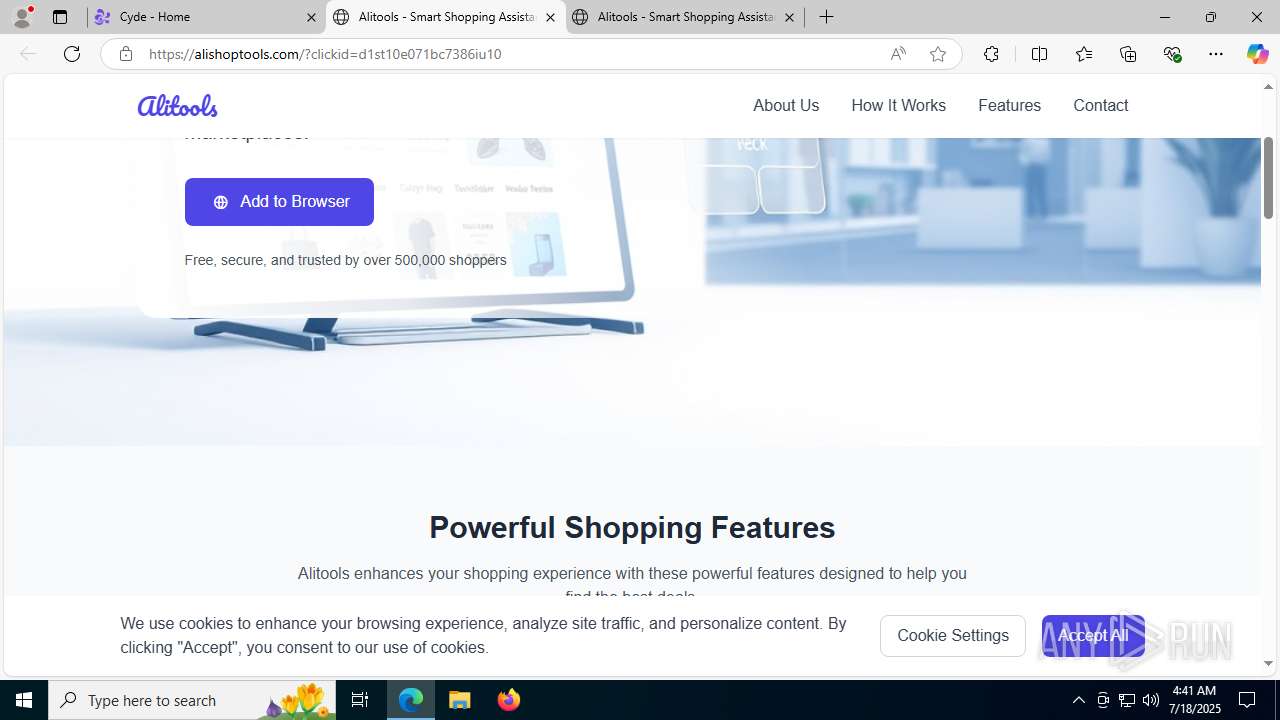Screen dimensions: 1280x720
Task: Click the taskbar search box
Action: coord(192,700)
